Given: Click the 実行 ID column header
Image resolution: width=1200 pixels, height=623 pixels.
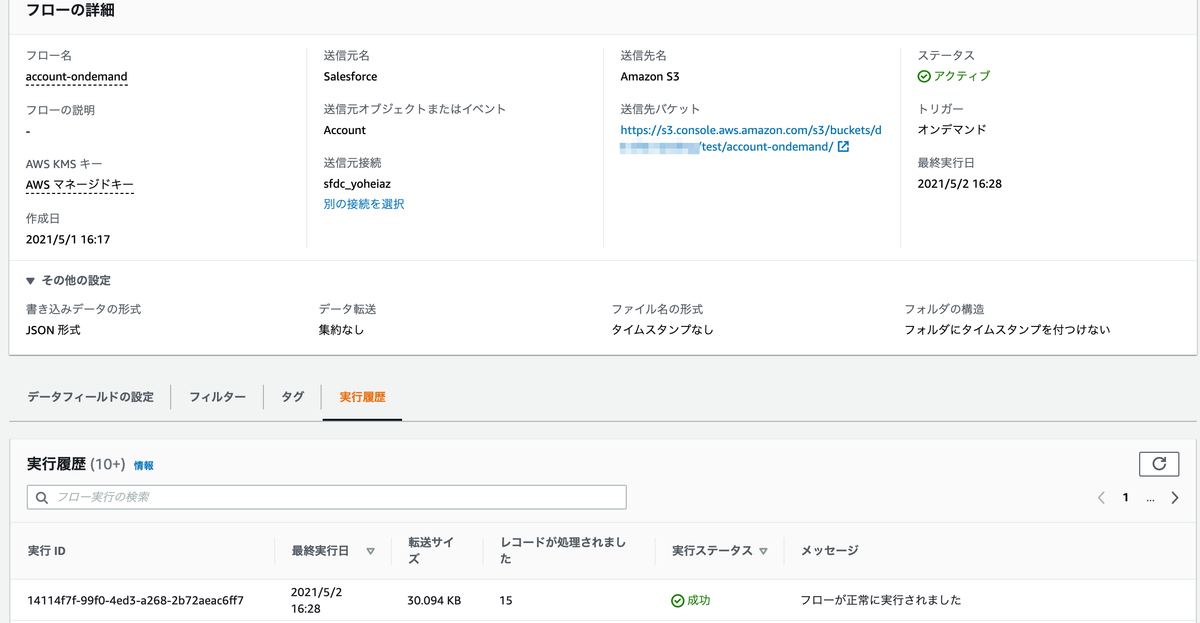Looking at the screenshot, I should coord(47,551).
